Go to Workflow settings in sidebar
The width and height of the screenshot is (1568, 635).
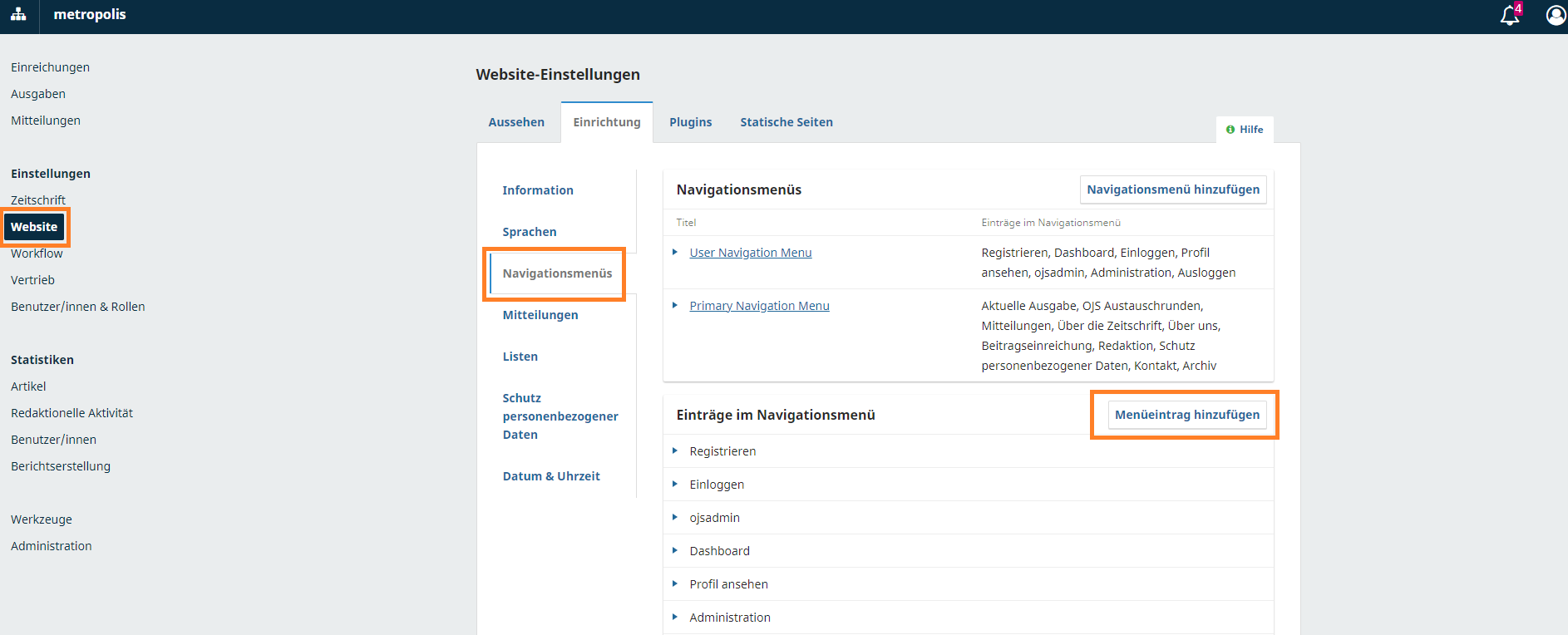tap(37, 254)
